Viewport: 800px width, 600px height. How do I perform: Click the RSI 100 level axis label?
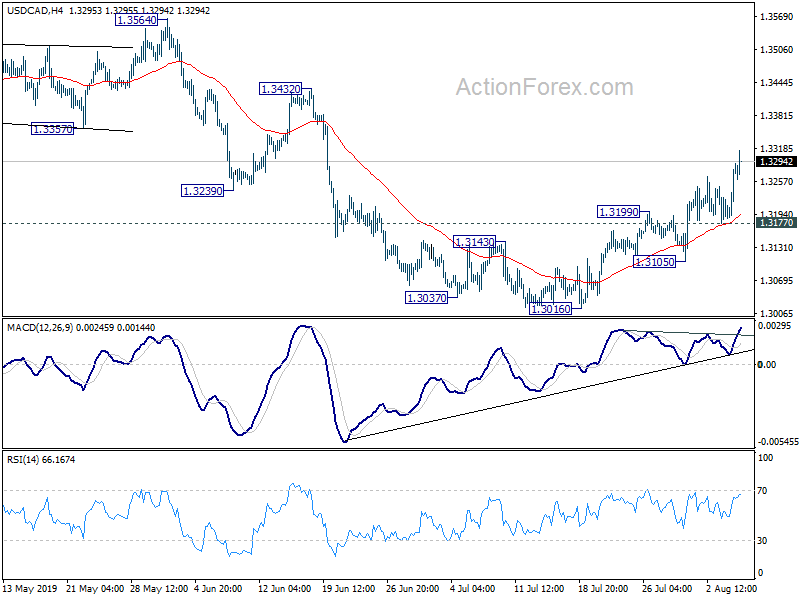point(765,458)
